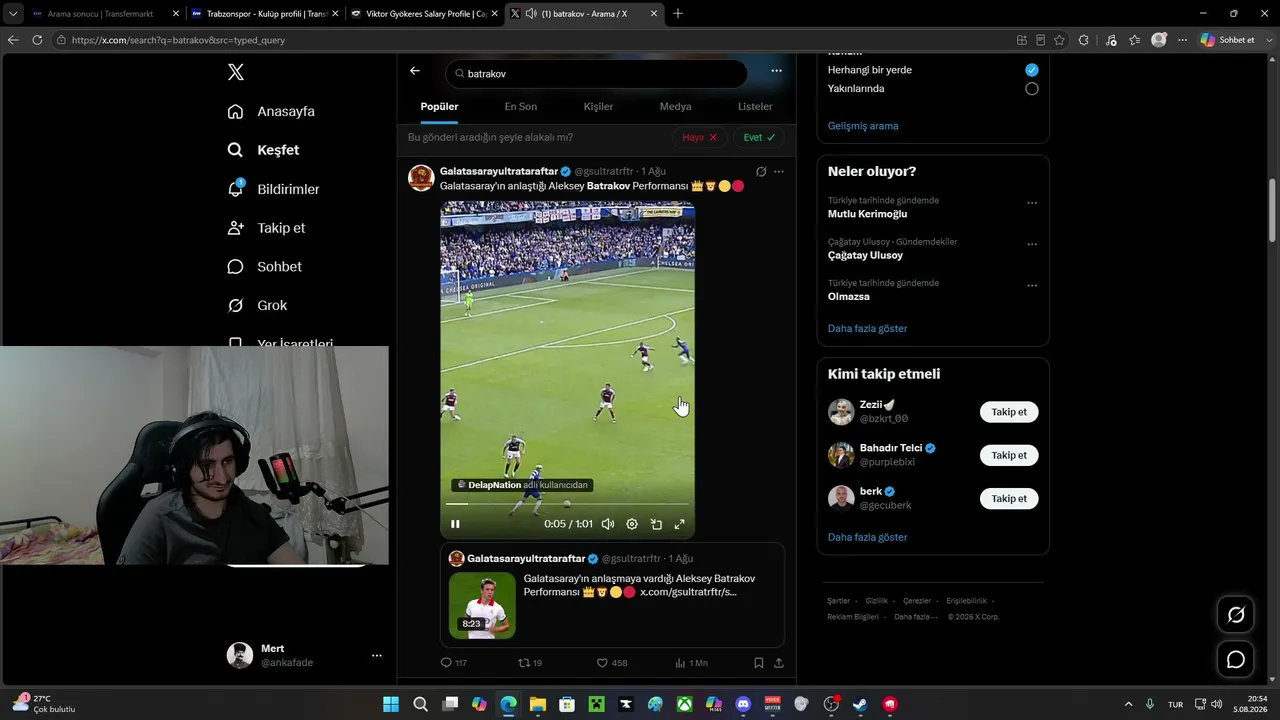Open the Gelişmiş arama link
Screen dimensions: 1280x720
pyautogui.click(x=863, y=126)
